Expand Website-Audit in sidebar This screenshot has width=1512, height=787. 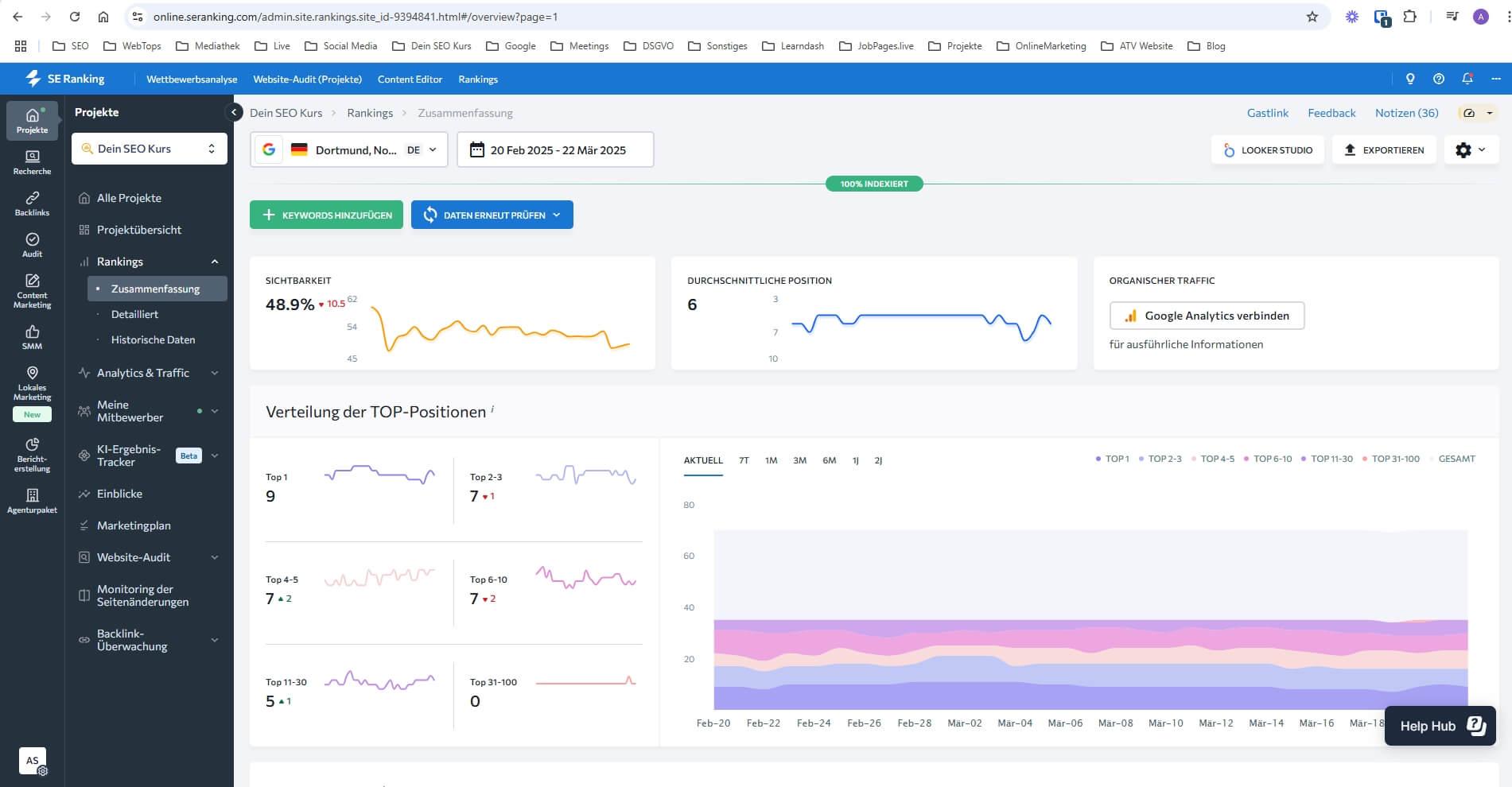coord(215,557)
